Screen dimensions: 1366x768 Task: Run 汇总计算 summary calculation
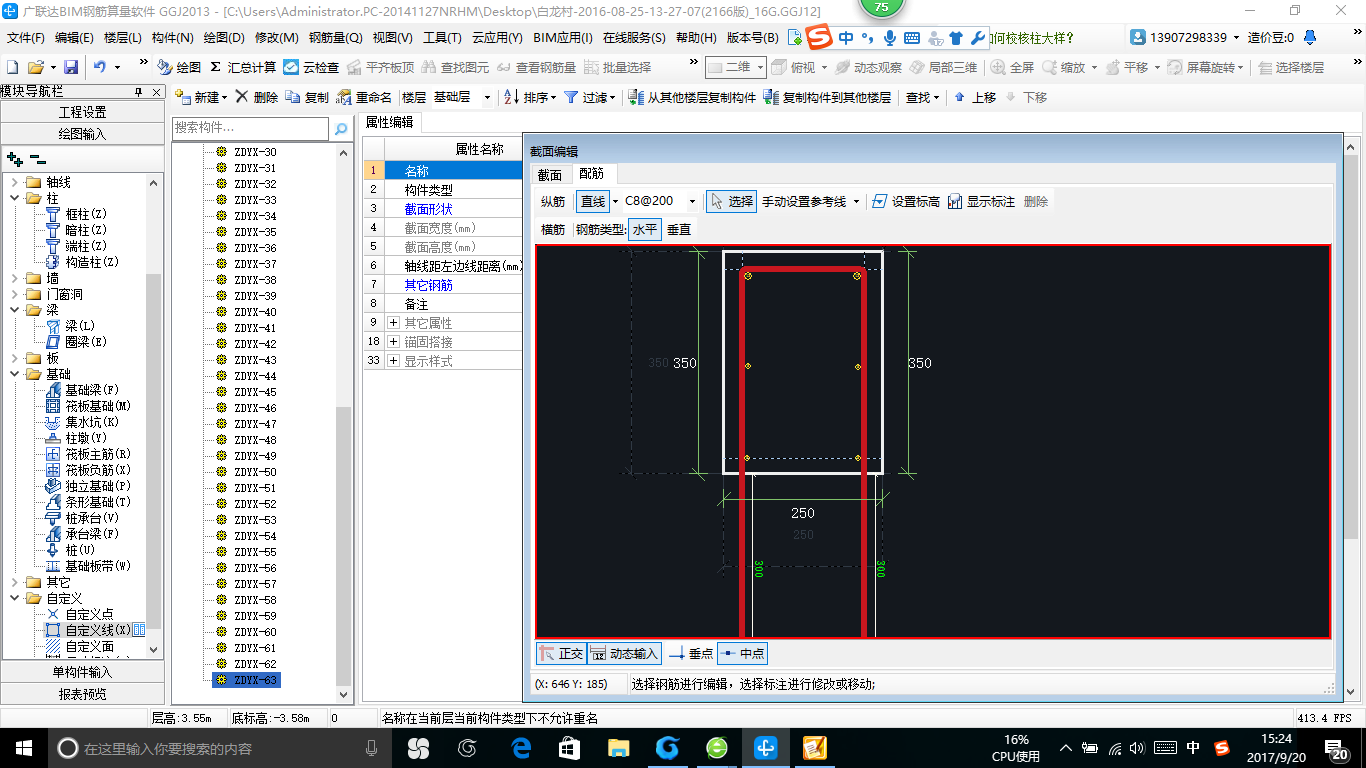coord(243,67)
